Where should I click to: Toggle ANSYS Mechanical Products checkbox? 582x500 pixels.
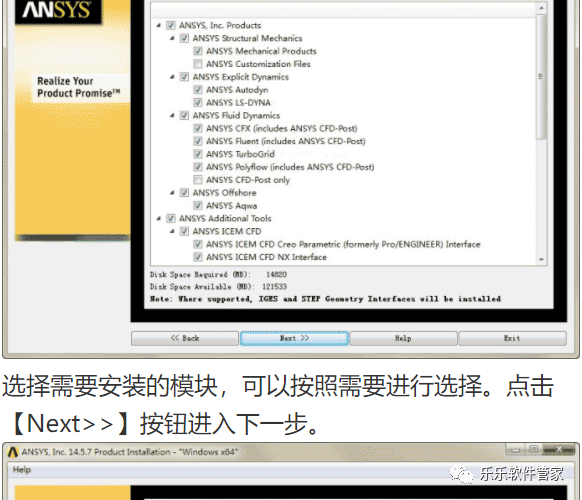click(x=198, y=51)
